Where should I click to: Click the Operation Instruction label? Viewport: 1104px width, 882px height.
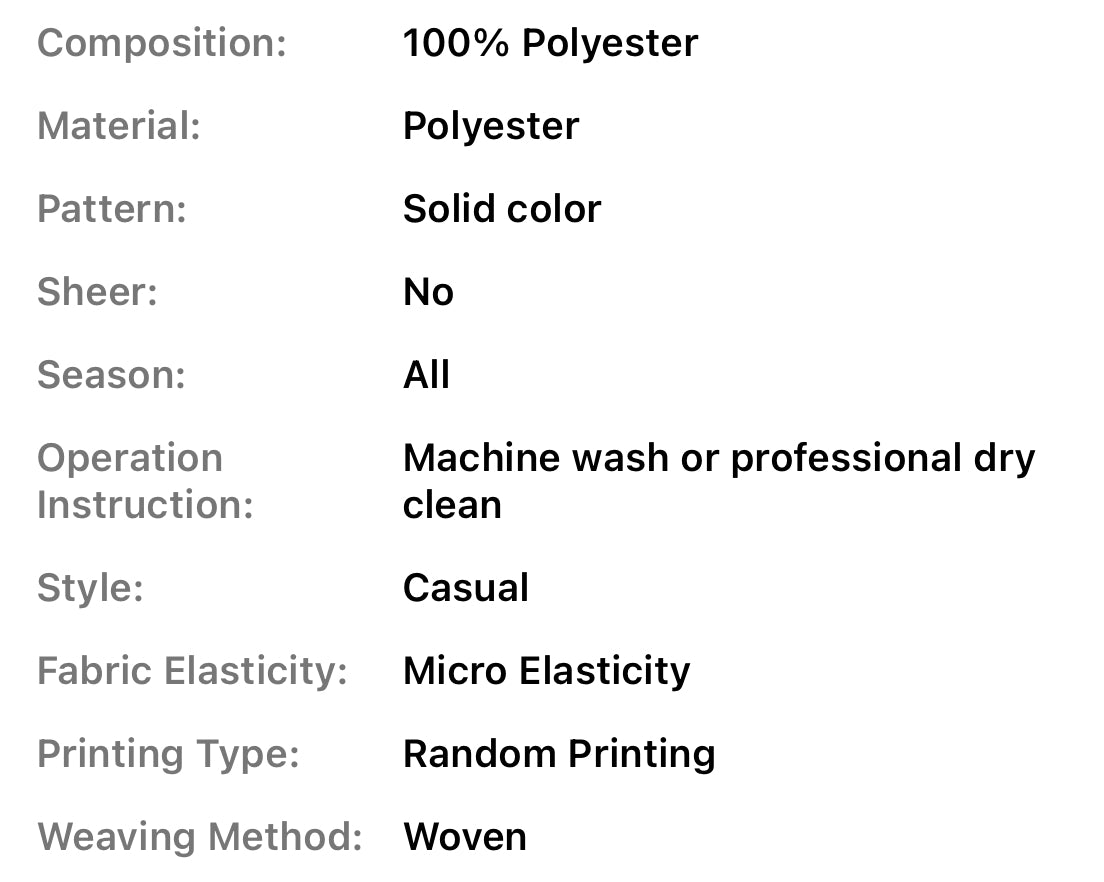(x=145, y=481)
